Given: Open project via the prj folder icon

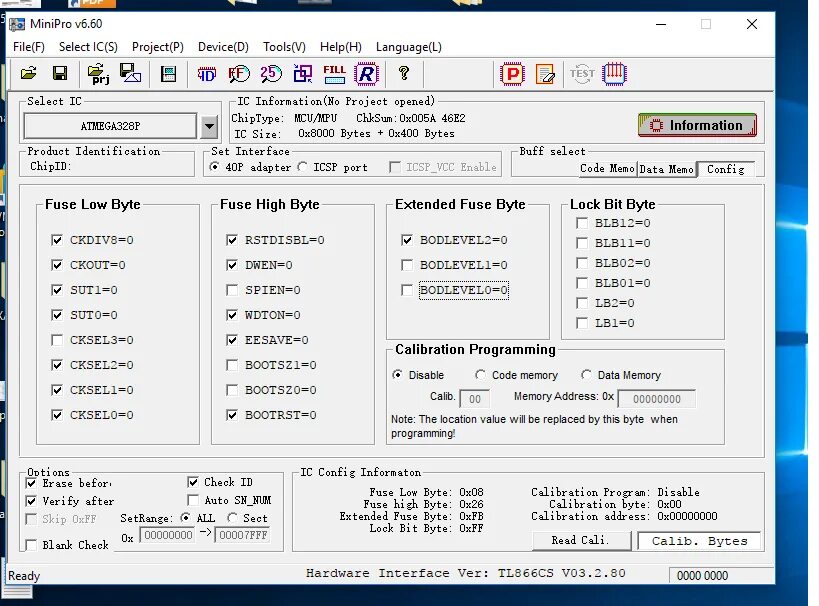Looking at the screenshot, I should tap(98, 74).
